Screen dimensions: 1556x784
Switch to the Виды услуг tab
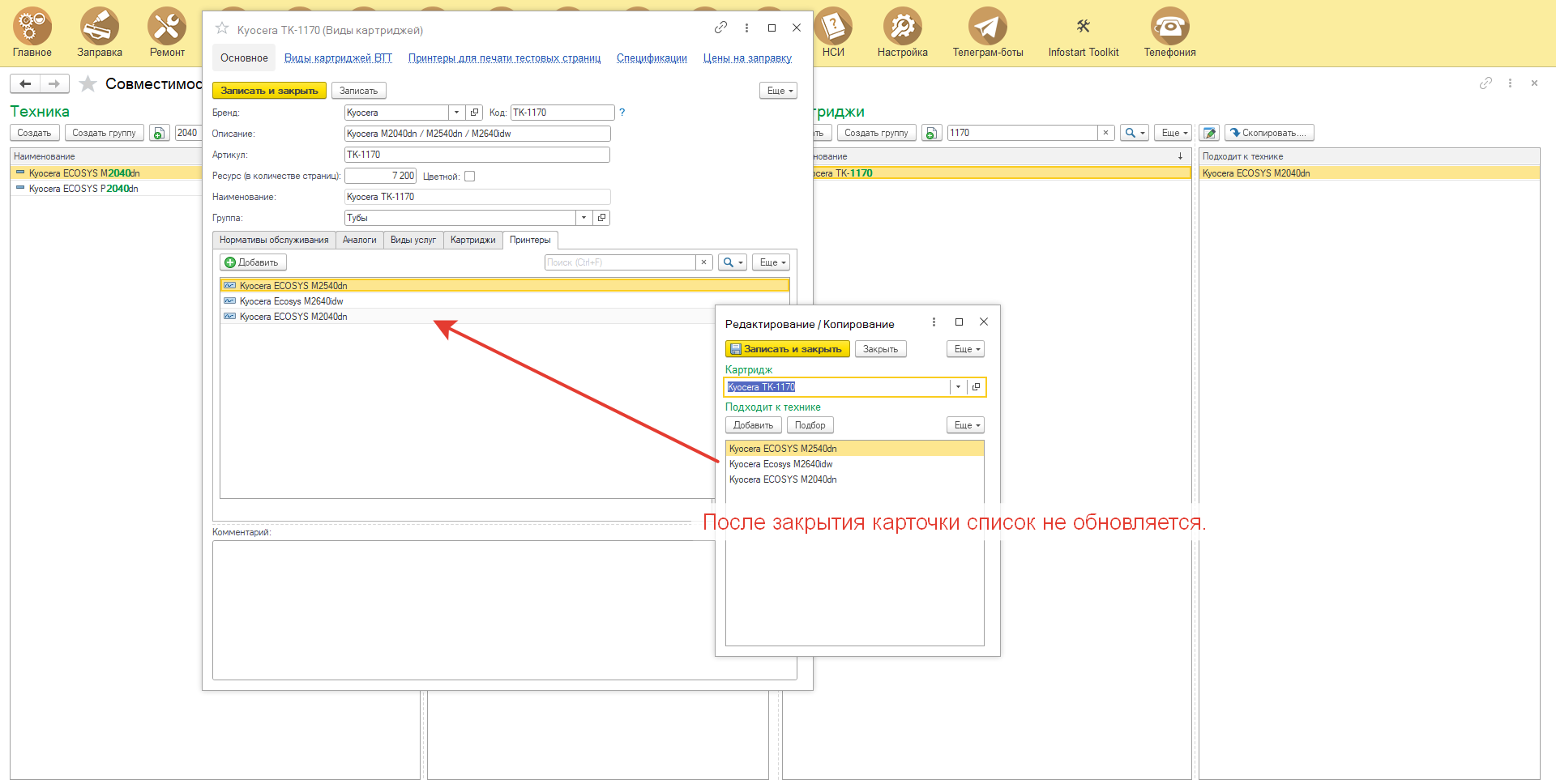point(413,240)
